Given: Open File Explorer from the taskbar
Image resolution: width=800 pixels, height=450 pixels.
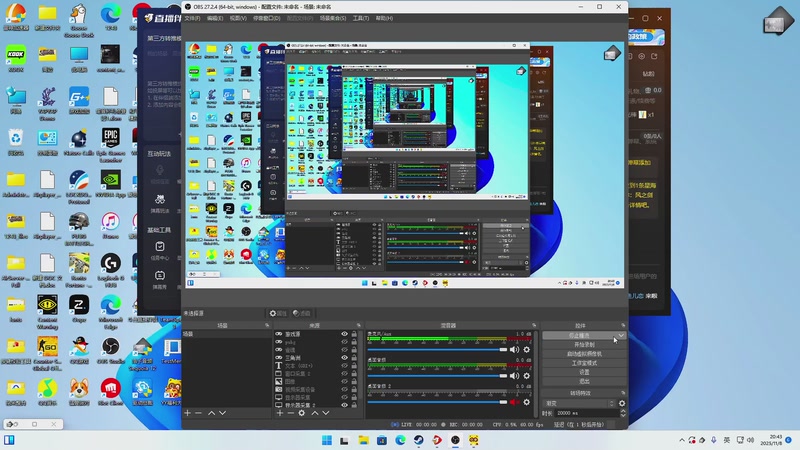Looking at the screenshot, I should pyautogui.click(x=363, y=440).
